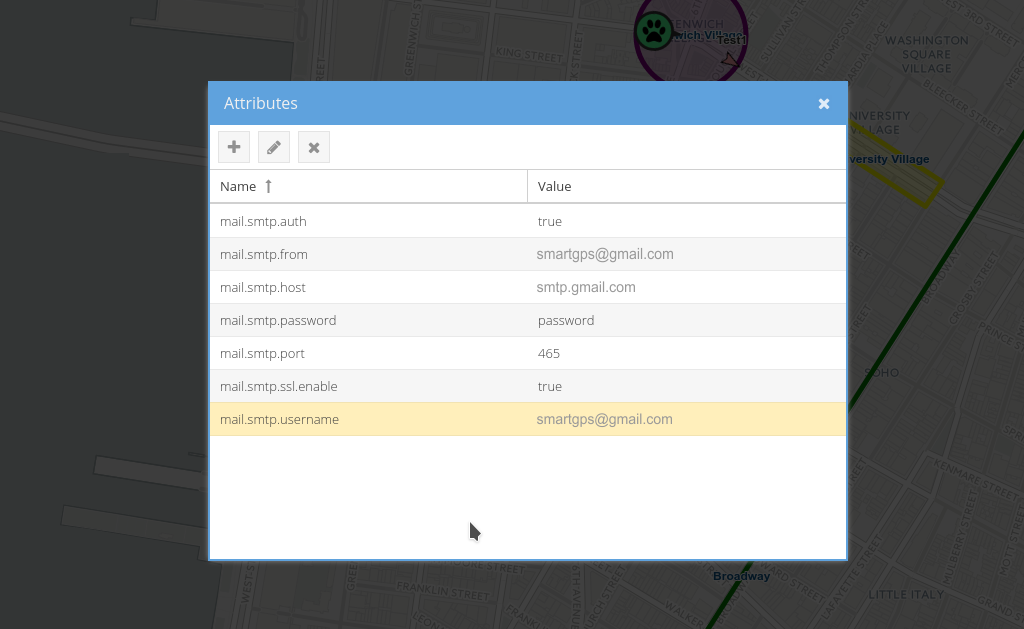1024x629 pixels.
Task: Click the Attributes dialog title bar
Action: (500, 104)
